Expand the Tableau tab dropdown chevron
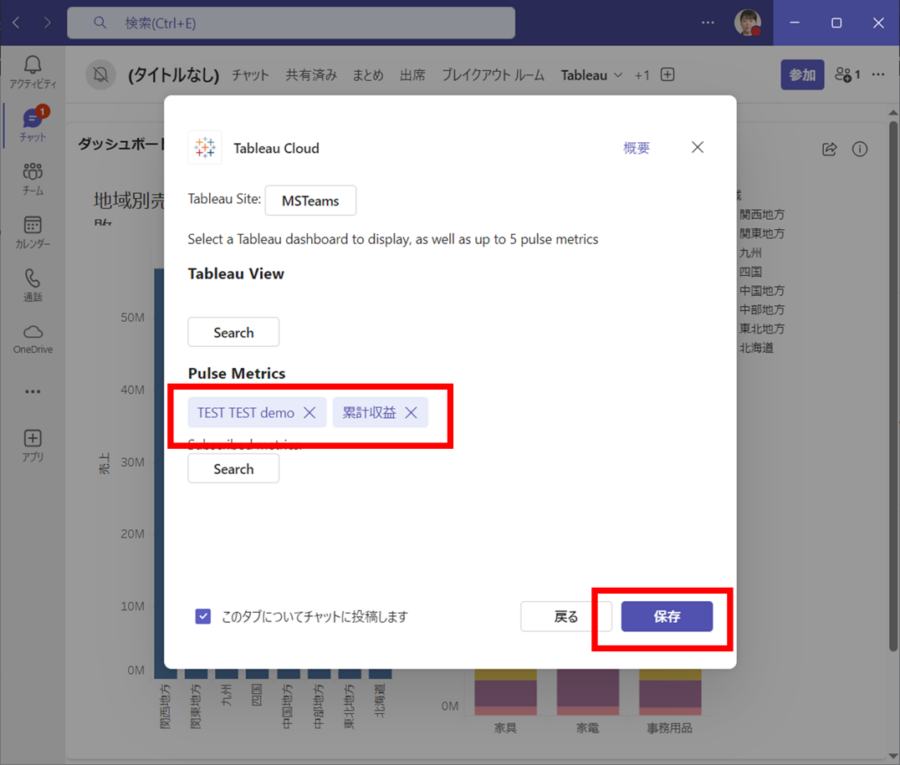900x765 pixels. click(x=618, y=75)
